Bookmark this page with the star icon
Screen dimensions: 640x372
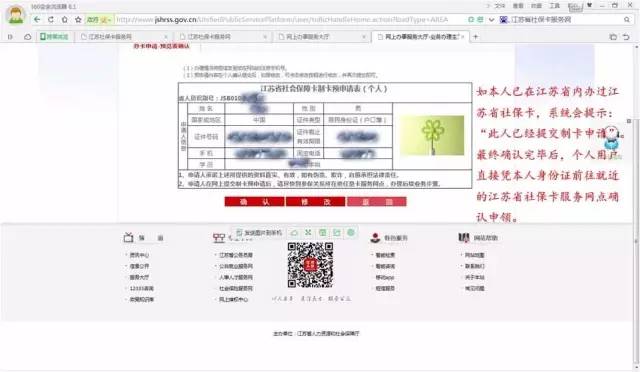(x=78, y=20)
